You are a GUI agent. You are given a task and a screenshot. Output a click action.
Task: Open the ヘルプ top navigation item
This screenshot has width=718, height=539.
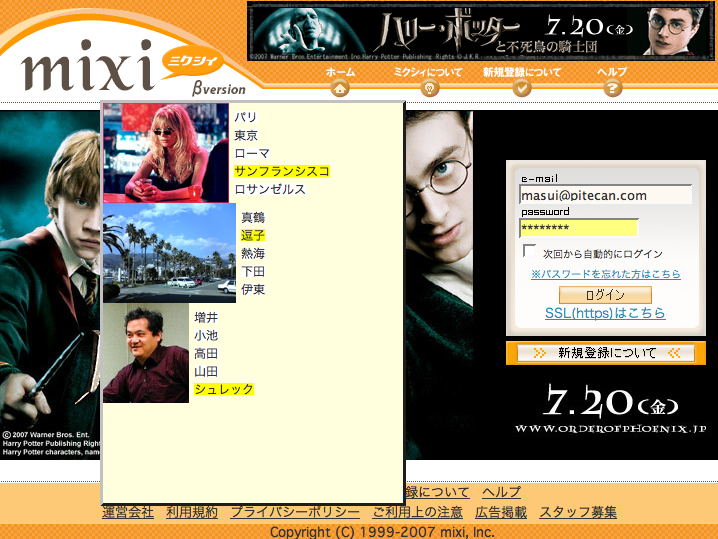coord(612,72)
